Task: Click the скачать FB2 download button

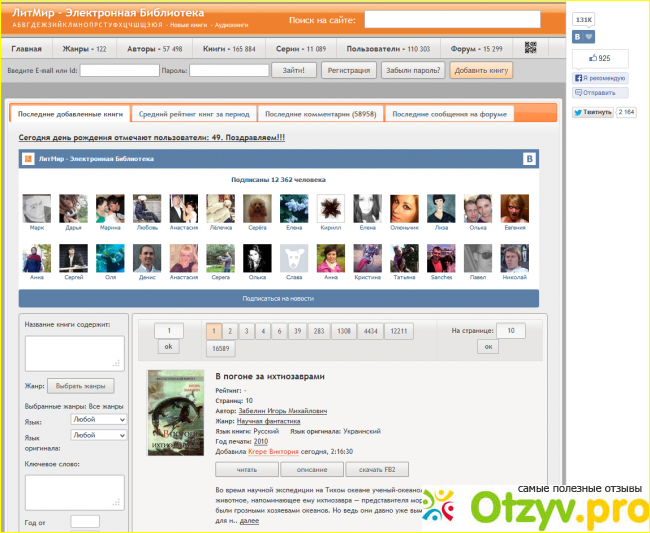Action: 376,469
